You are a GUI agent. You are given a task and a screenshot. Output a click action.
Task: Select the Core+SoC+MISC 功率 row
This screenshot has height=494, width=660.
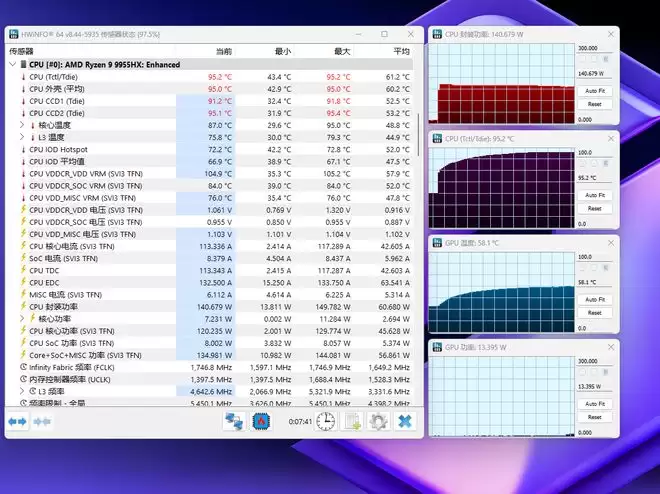click(x=210, y=355)
